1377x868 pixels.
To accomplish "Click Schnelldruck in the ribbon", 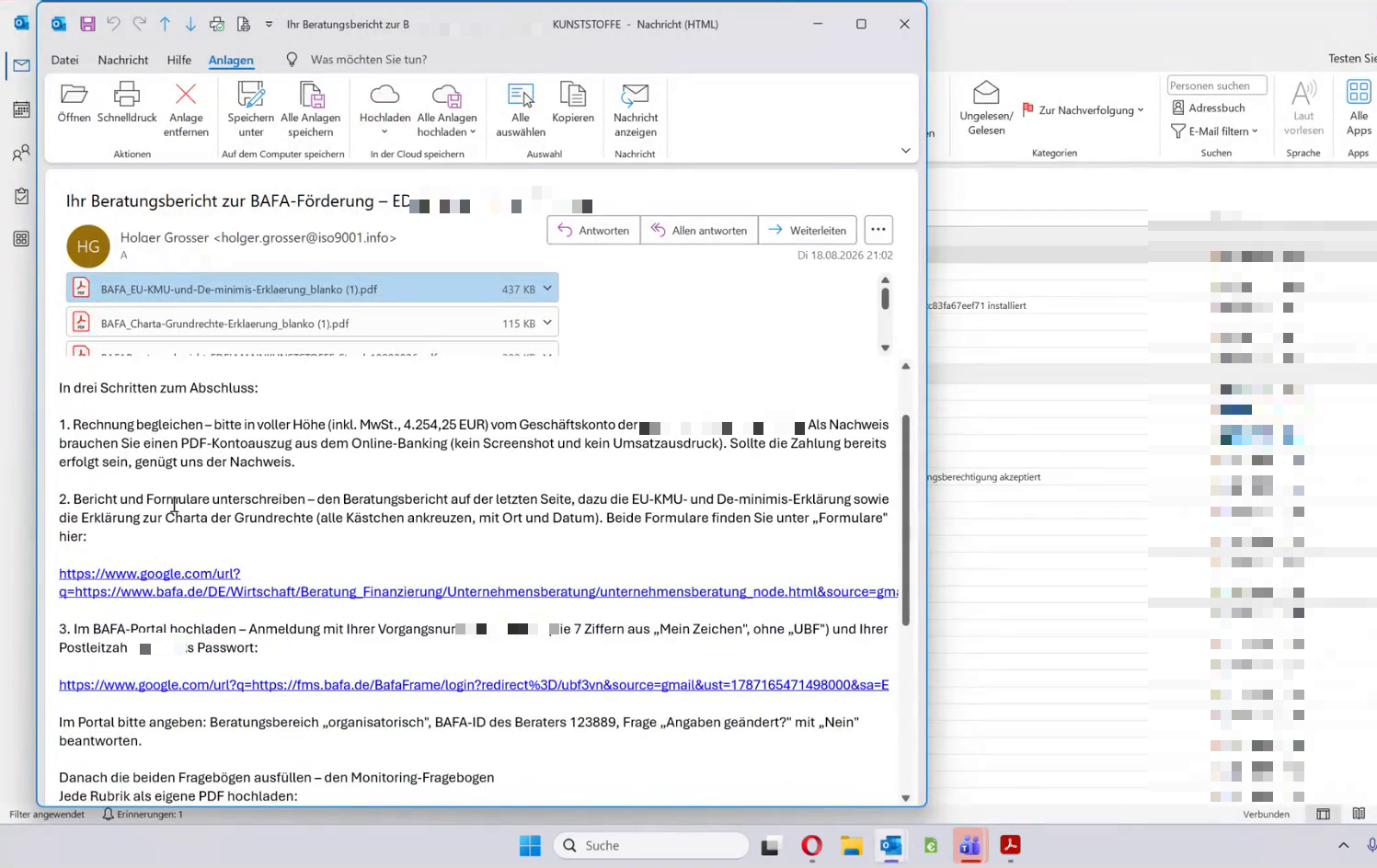I will (x=127, y=103).
